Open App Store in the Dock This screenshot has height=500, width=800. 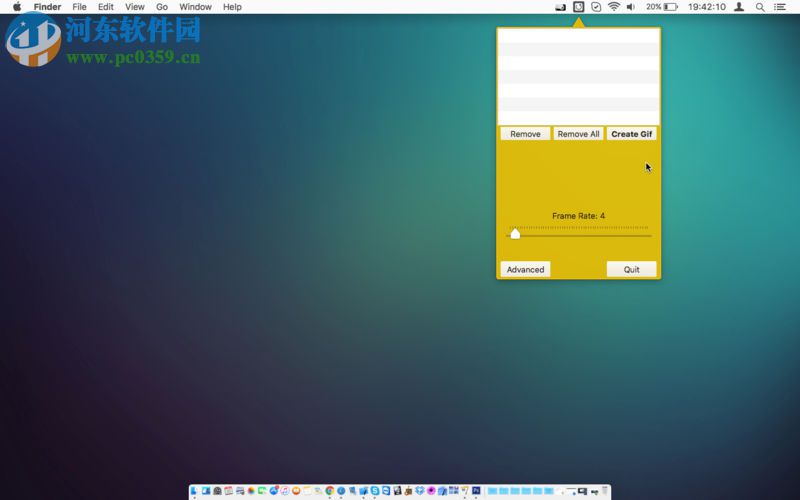point(274,491)
